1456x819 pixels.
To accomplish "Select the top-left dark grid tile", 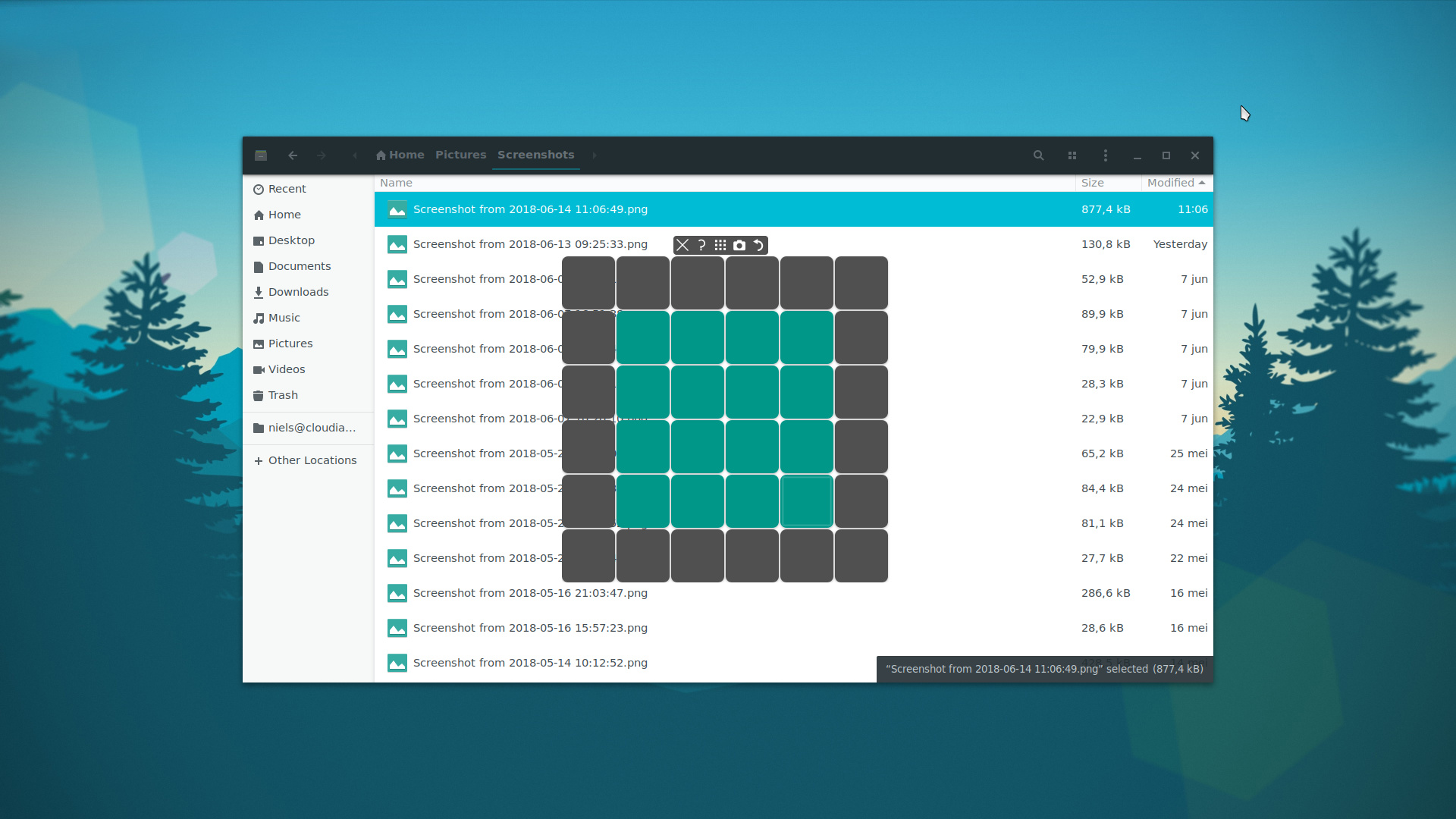I will (x=588, y=283).
